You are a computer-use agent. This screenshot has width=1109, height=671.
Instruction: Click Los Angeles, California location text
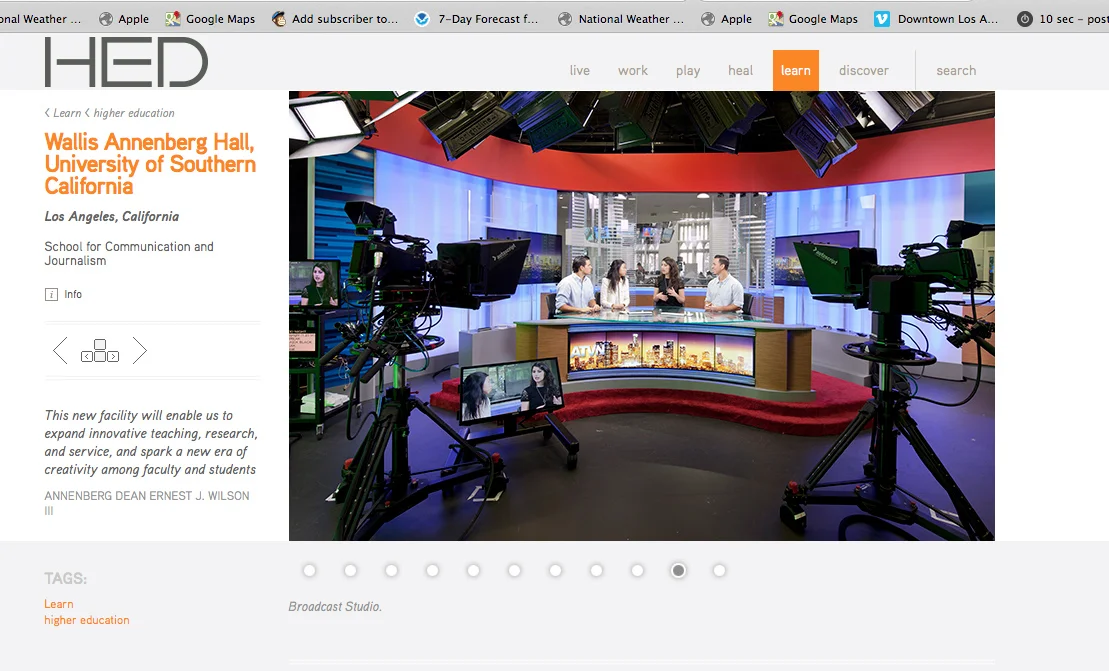pyautogui.click(x=112, y=216)
